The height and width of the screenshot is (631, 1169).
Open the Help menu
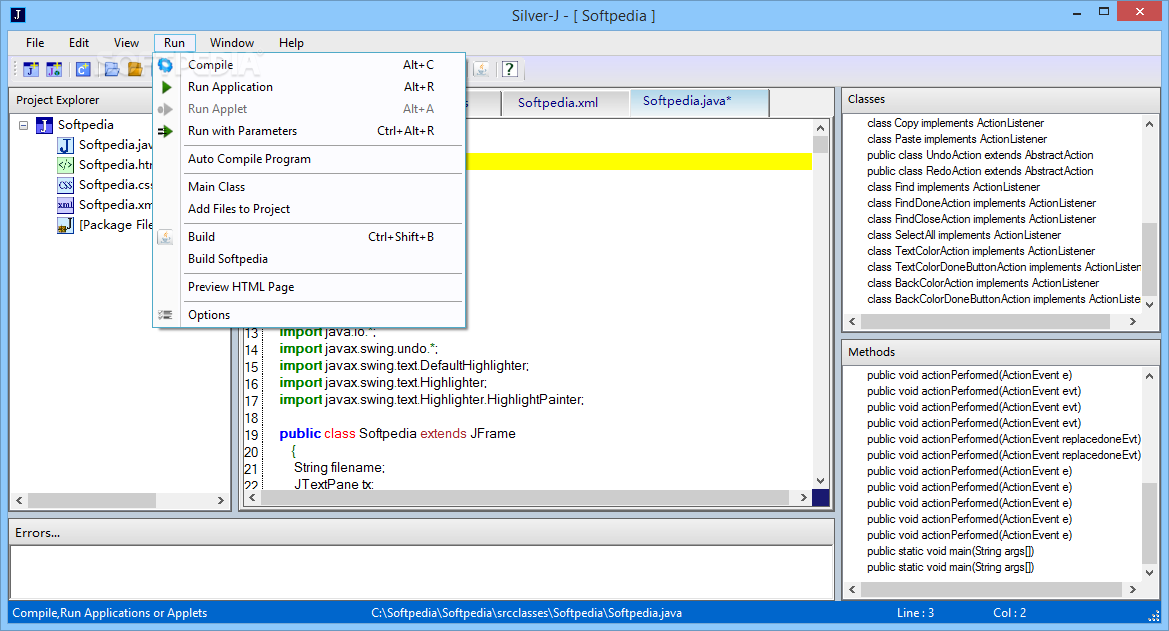292,43
